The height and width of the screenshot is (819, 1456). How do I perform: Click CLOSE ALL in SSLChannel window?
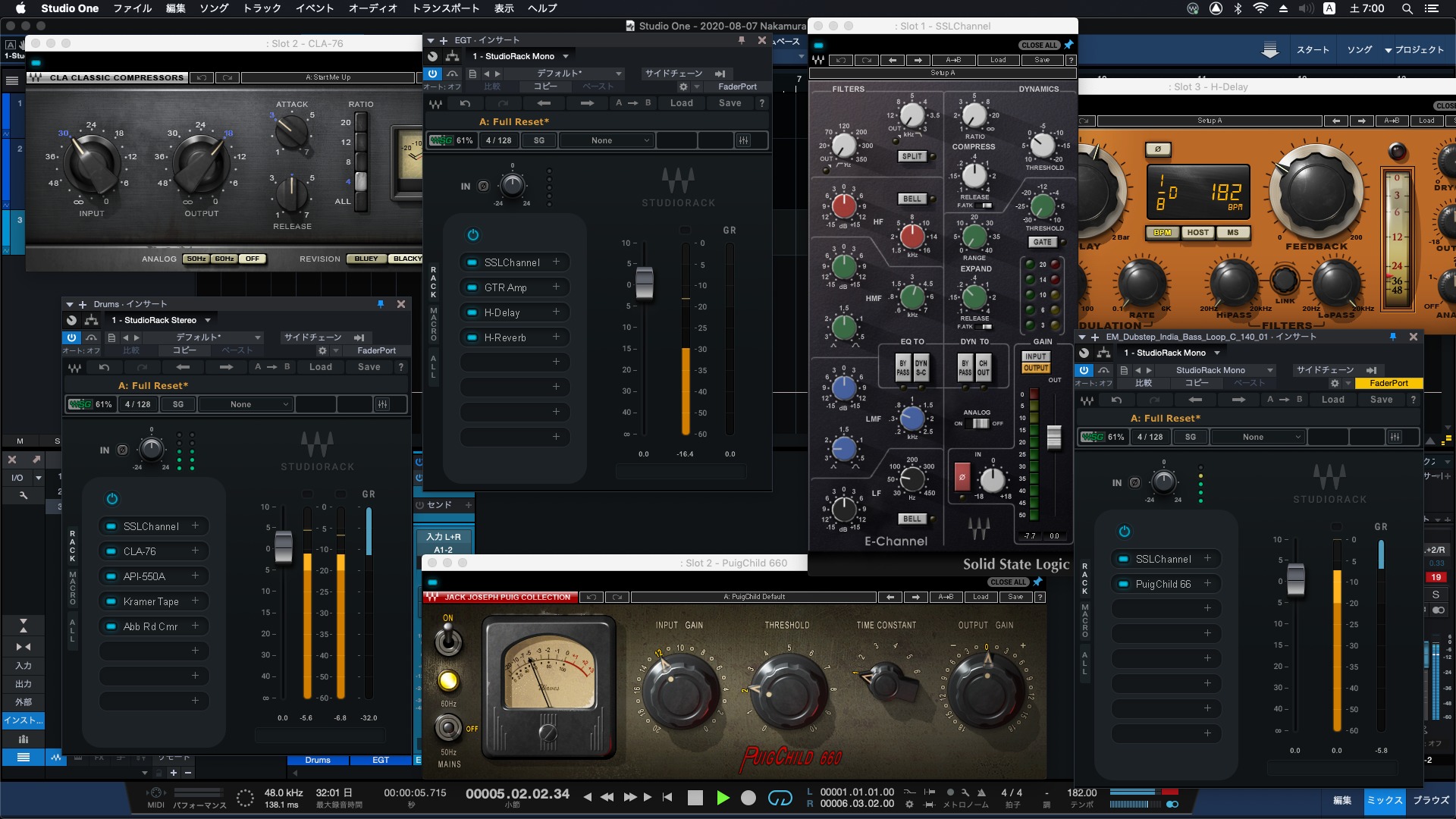click(1038, 45)
